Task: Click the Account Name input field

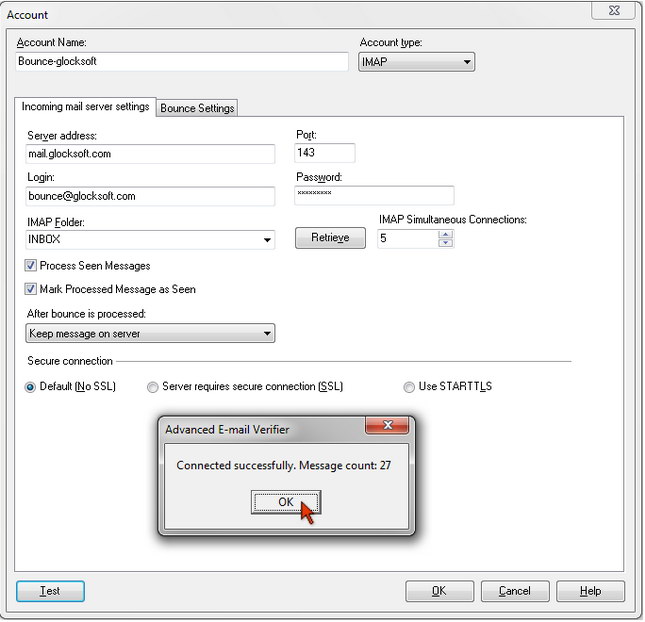Action: point(182,62)
